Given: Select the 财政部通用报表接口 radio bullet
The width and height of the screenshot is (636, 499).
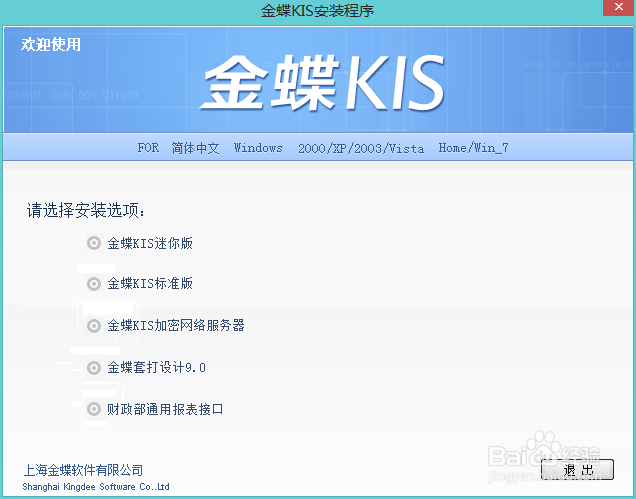Looking at the screenshot, I should pos(94,409).
